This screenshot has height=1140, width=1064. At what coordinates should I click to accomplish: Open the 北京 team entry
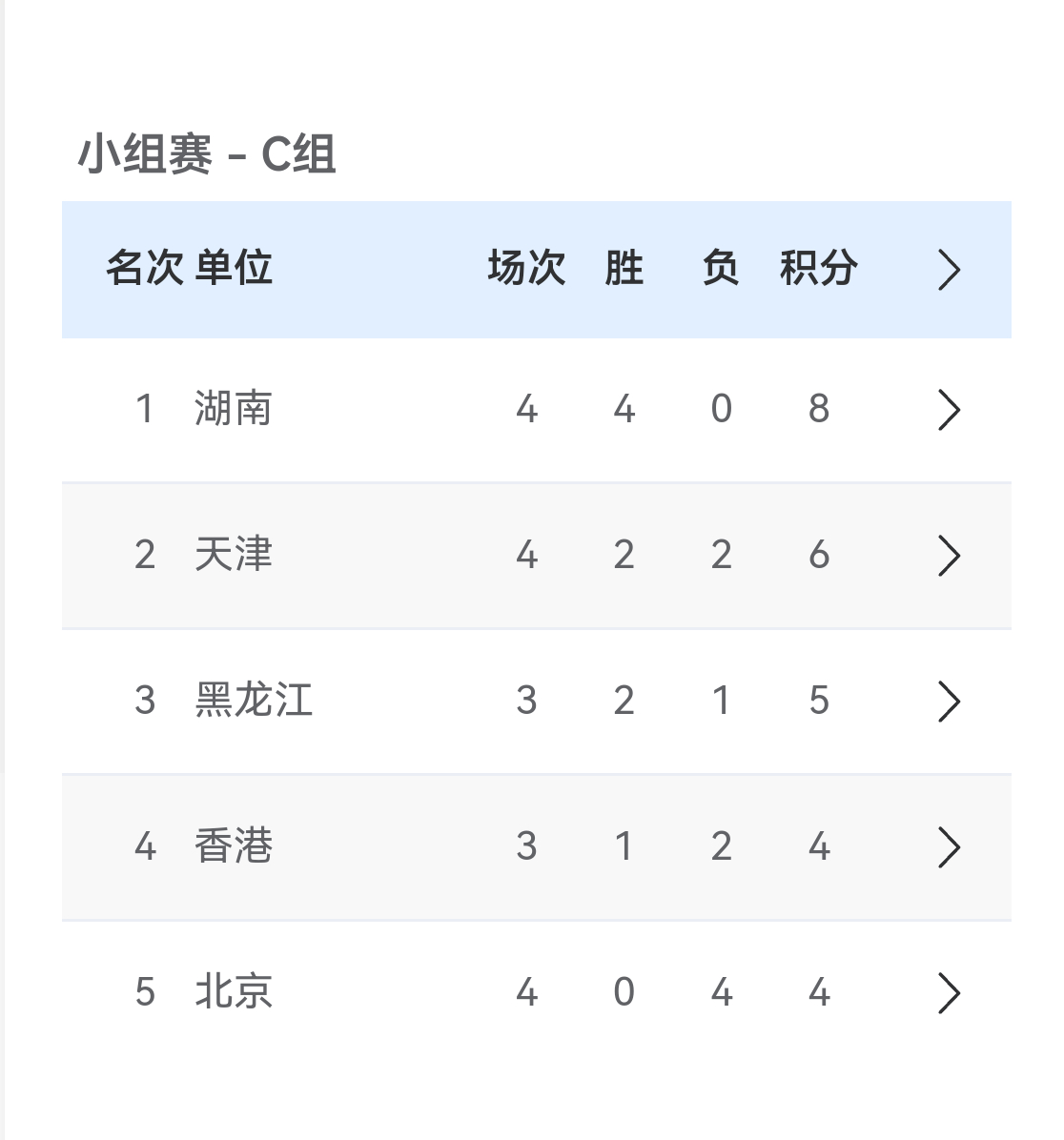click(x=231, y=992)
